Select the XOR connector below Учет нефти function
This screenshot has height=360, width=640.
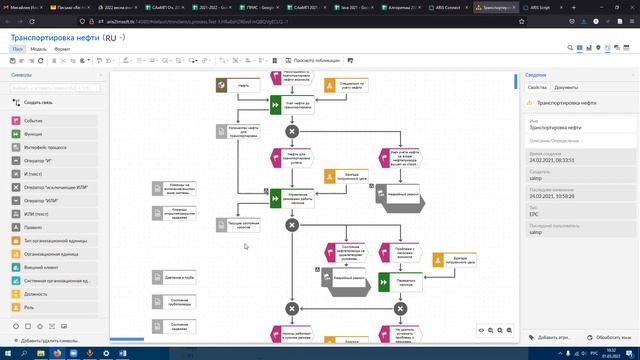[x=292, y=131]
